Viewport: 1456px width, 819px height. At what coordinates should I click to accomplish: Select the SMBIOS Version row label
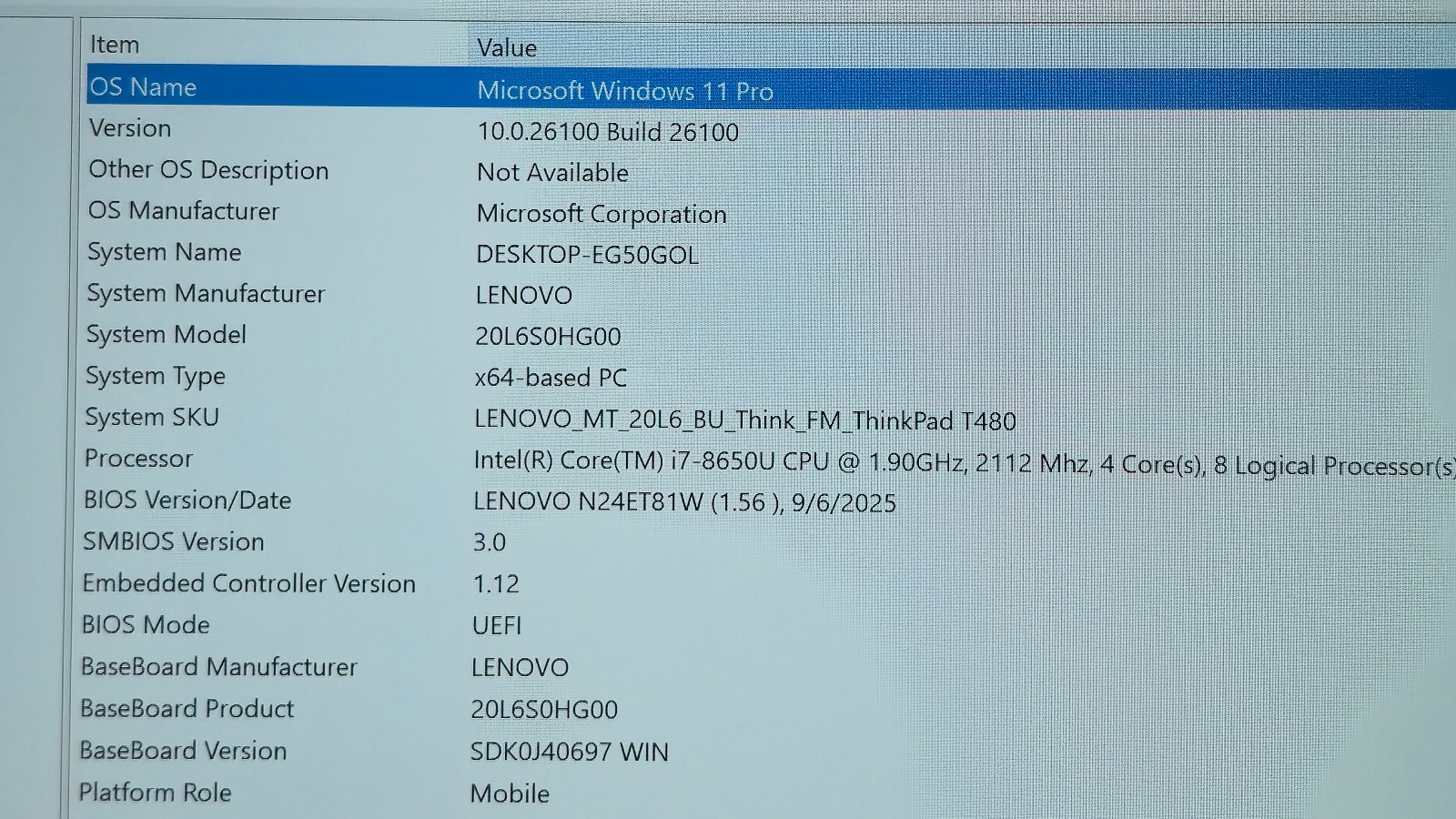click(x=174, y=541)
